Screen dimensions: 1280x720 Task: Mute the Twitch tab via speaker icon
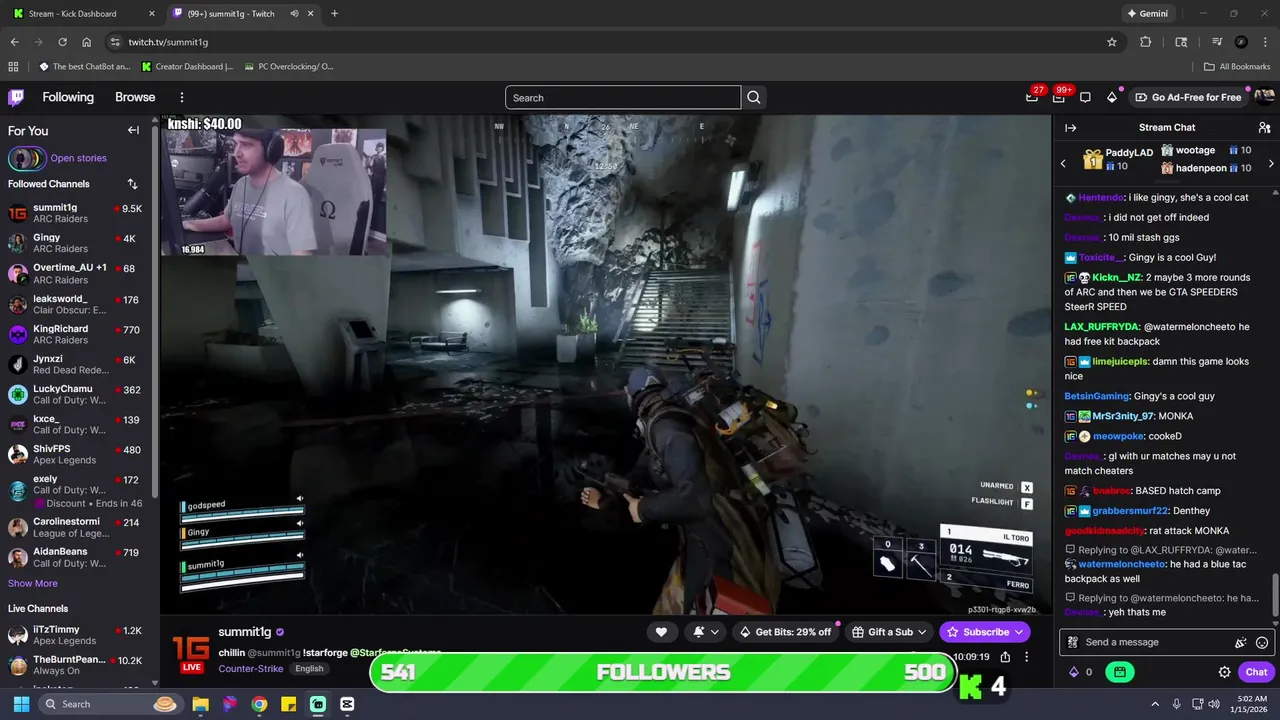[x=294, y=14]
